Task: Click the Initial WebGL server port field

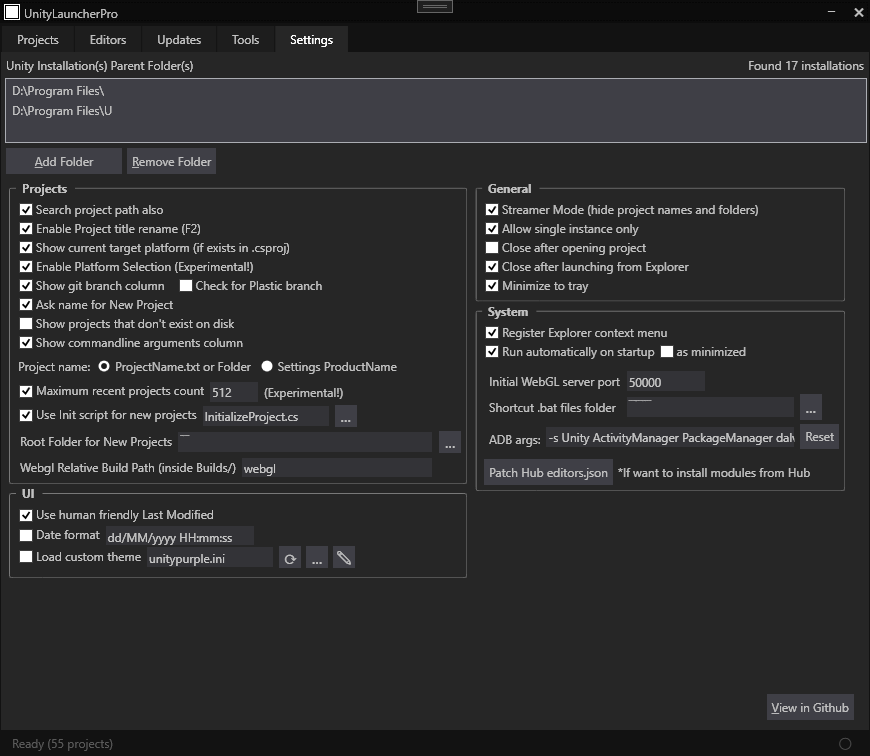Action: [x=665, y=382]
